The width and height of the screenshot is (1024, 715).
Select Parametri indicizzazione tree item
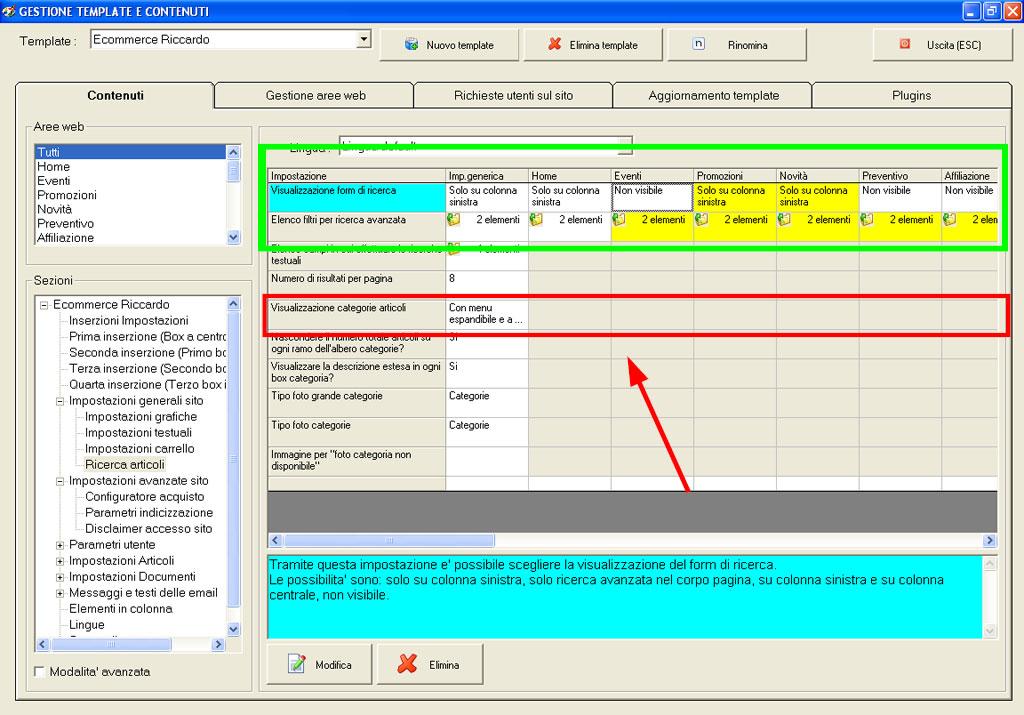coord(149,513)
